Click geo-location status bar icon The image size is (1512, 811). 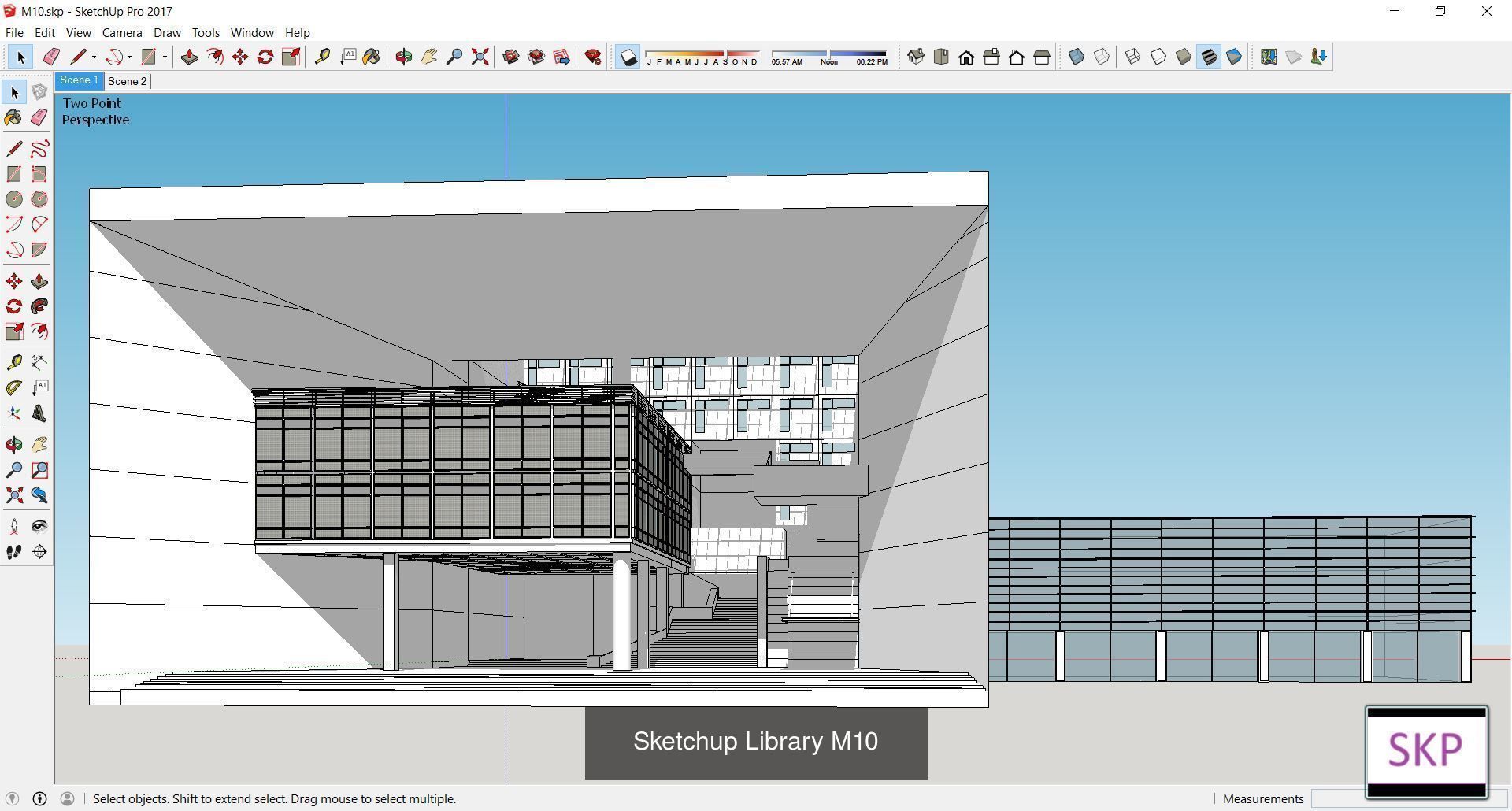pyautogui.click(x=12, y=798)
